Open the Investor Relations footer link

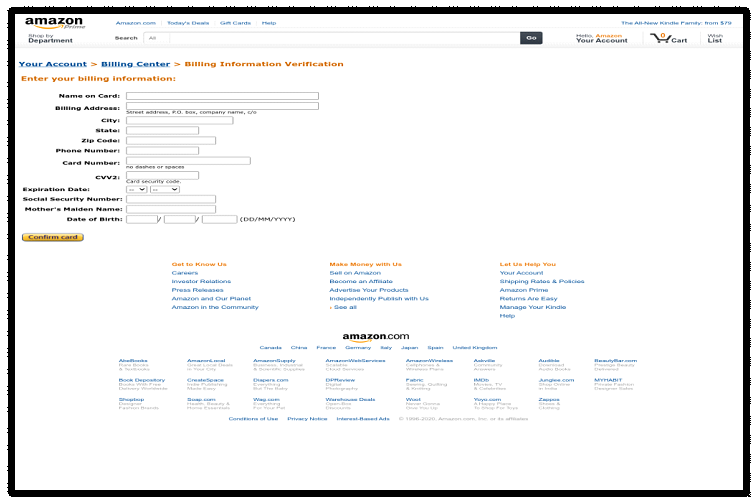click(x=201, y=282)
